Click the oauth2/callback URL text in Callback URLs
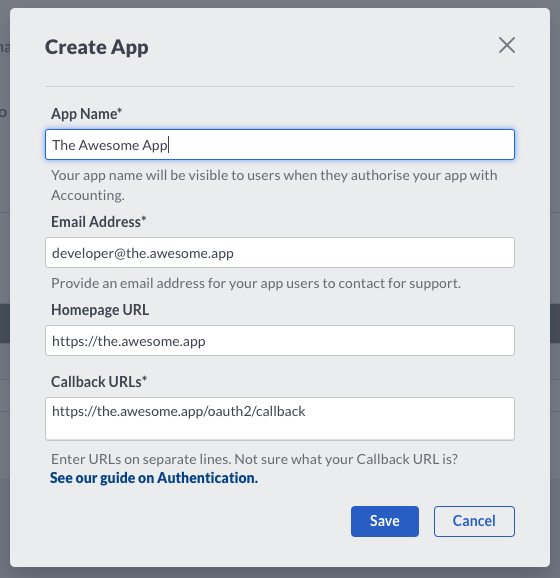This screenshot has height=578, width=560. pyautogui.click(x=178, y=411)
